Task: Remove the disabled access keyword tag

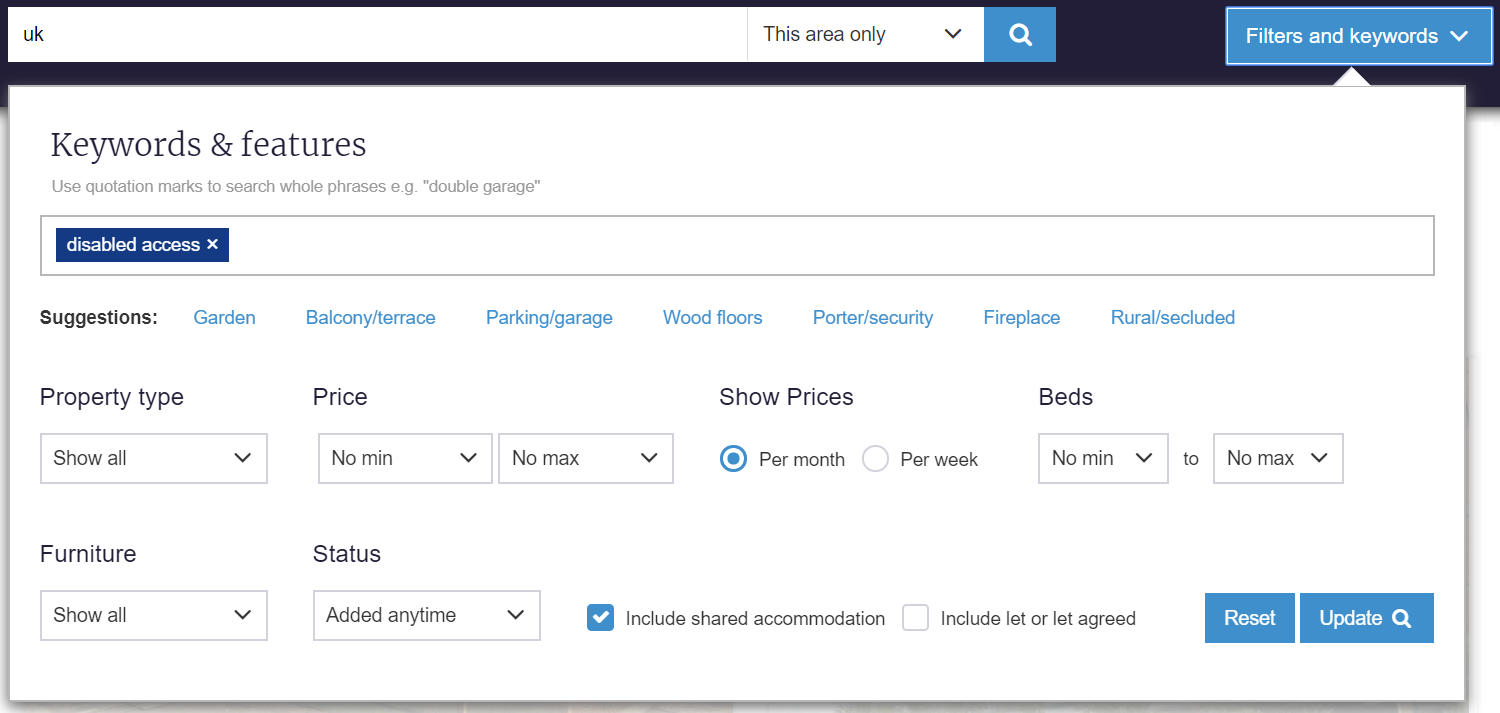Action: click(212, 245)
